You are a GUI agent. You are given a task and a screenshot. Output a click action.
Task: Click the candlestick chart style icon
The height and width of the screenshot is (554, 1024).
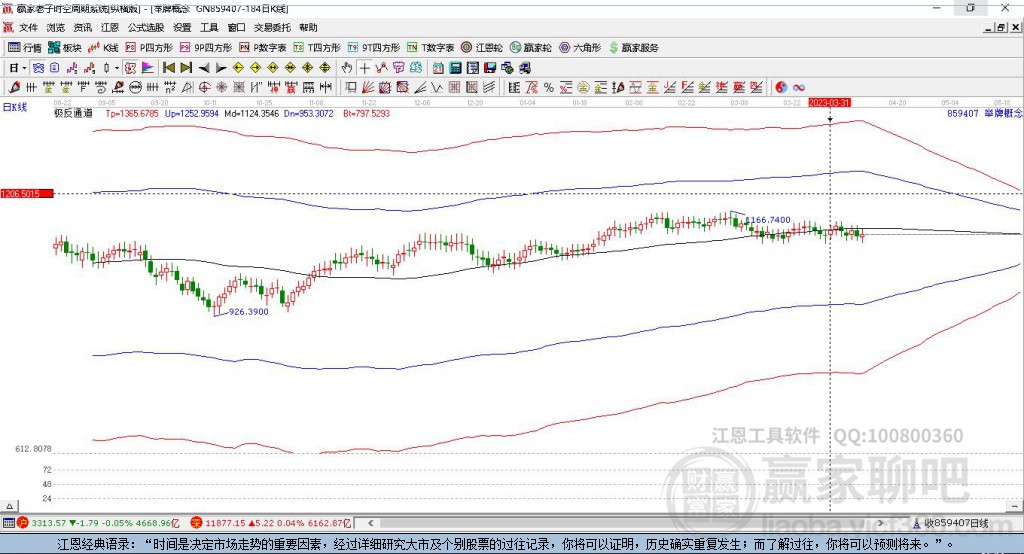106,68
